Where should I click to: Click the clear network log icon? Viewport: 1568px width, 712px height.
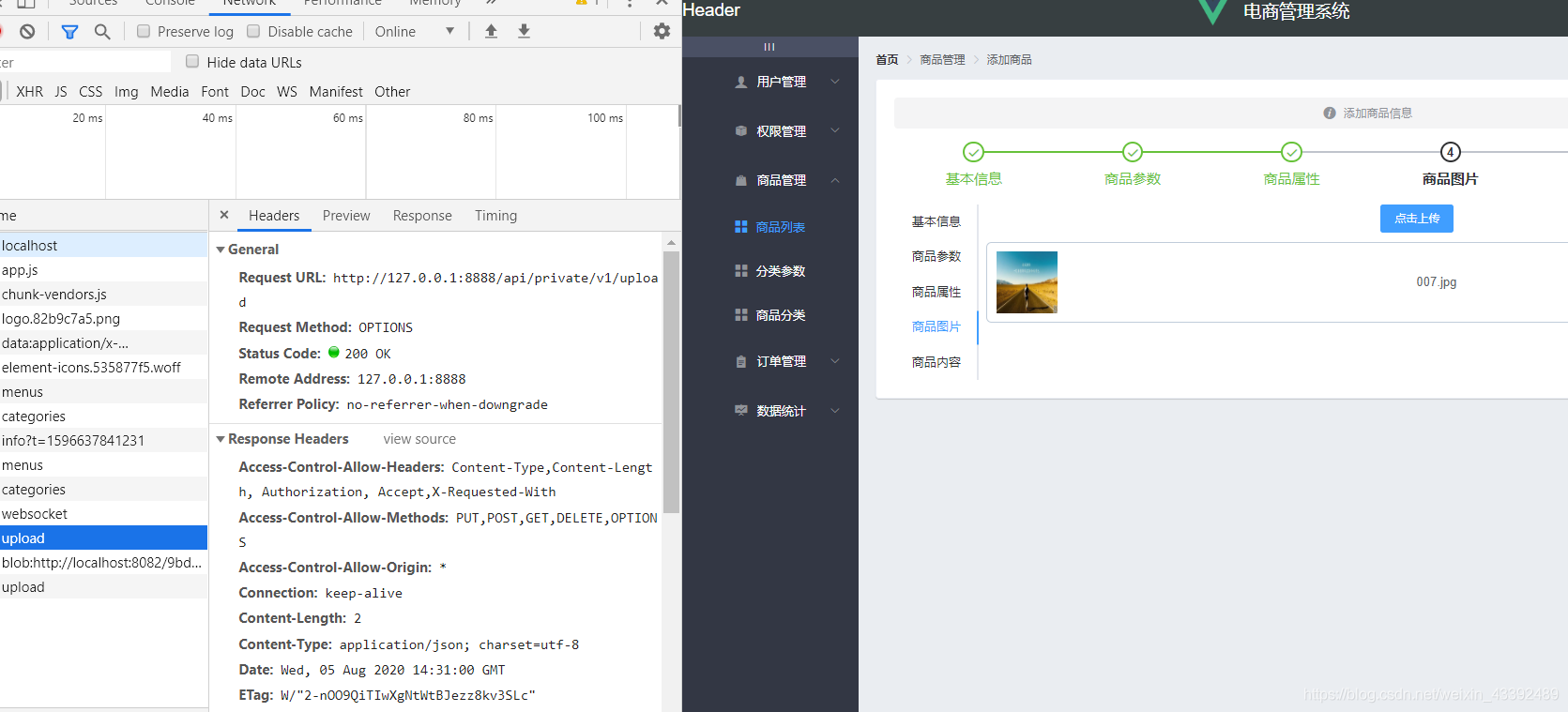click(x=27, y=31)
